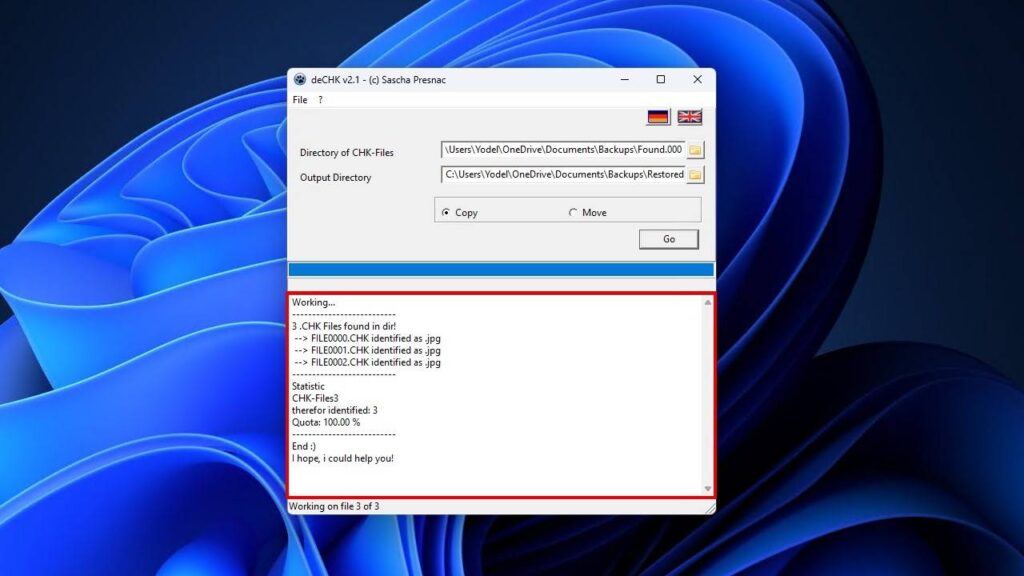Click the blue progress bar

click(x=500, y=269)
